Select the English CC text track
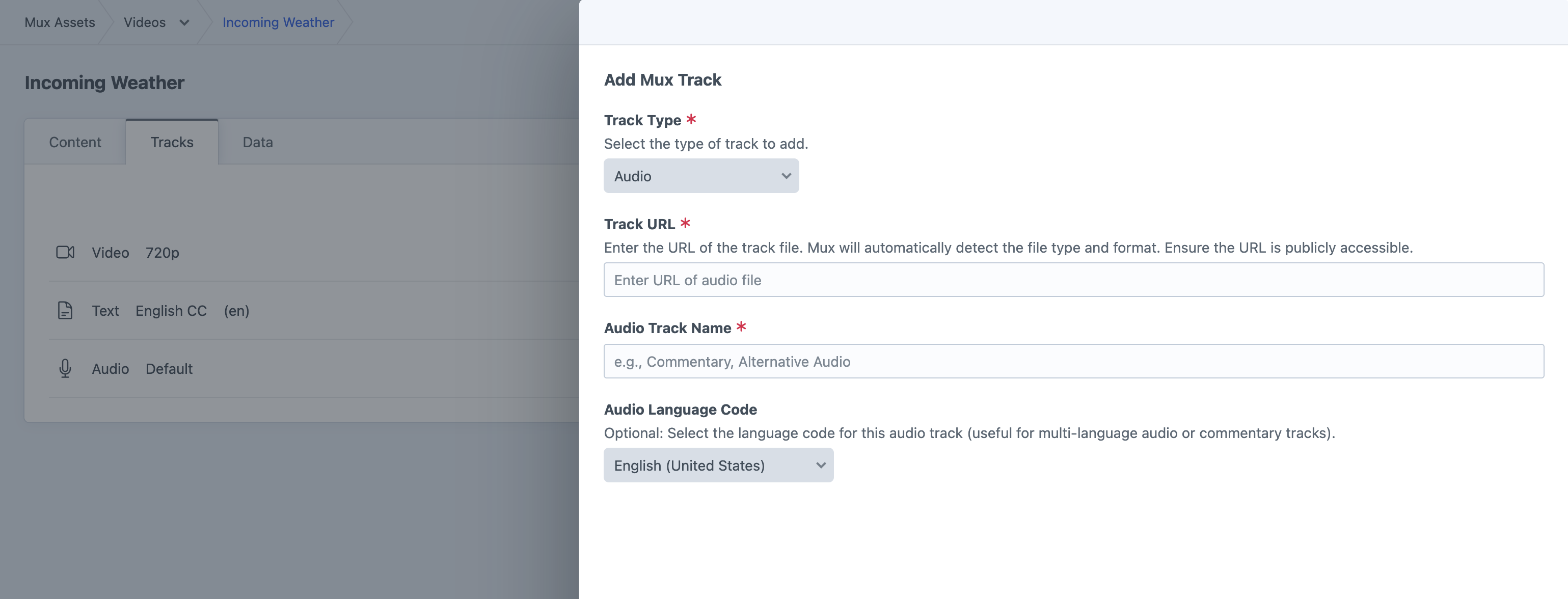Screen dimensions: 1568x599 tap(171, 311)
